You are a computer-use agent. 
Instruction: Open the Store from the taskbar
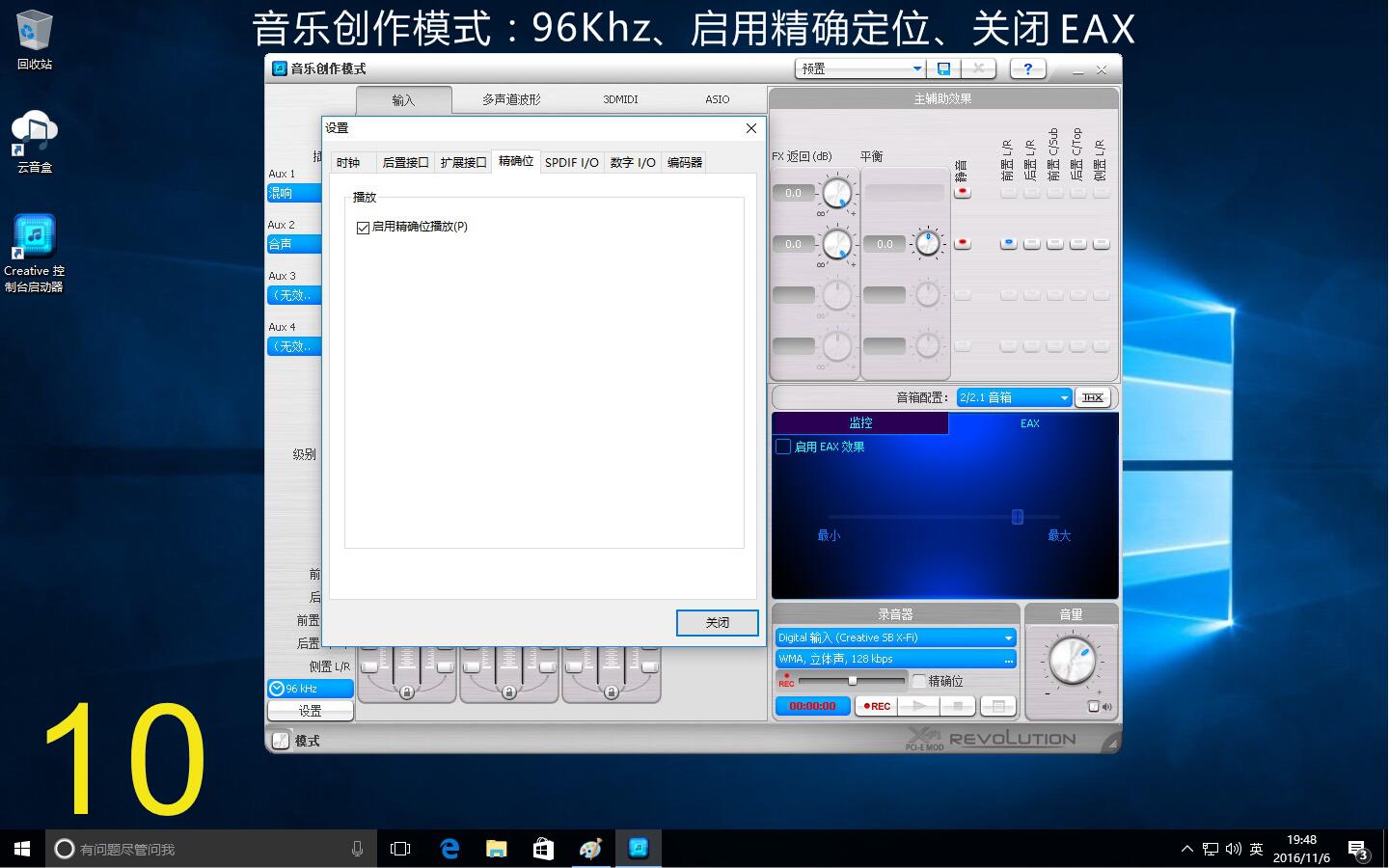(x=543, y=849)
